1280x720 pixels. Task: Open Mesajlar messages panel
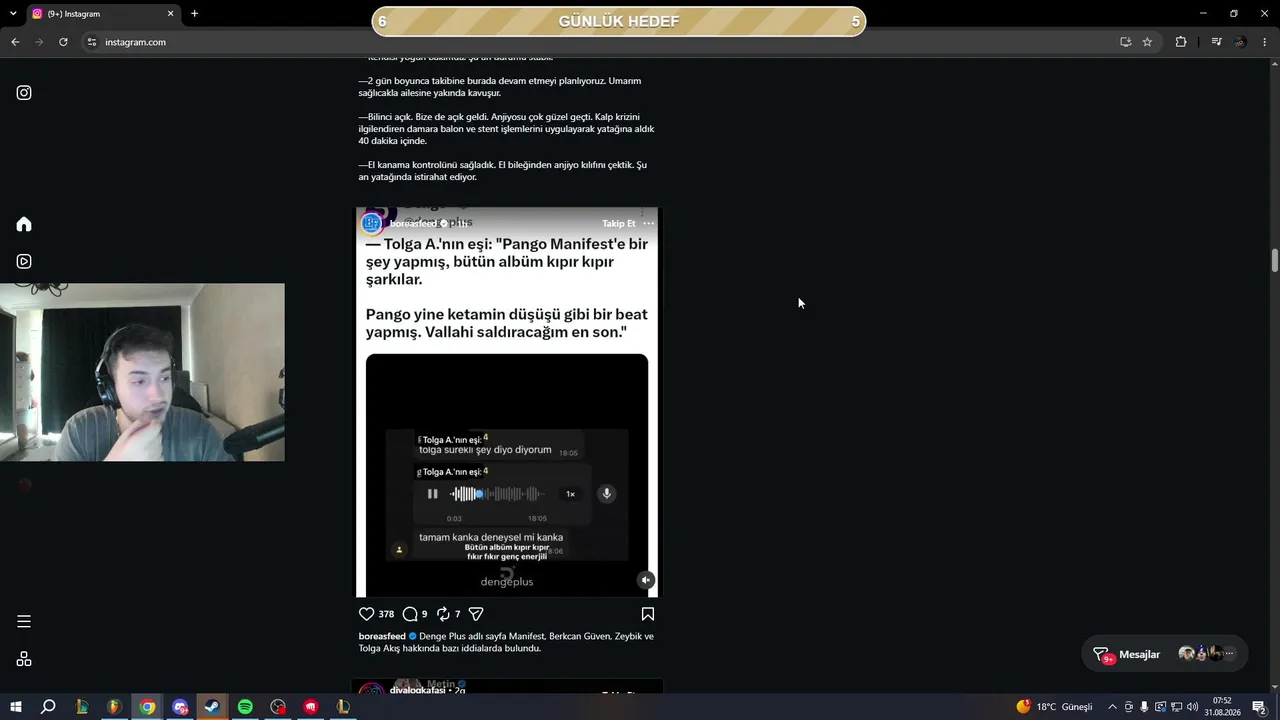point(1165,654)
